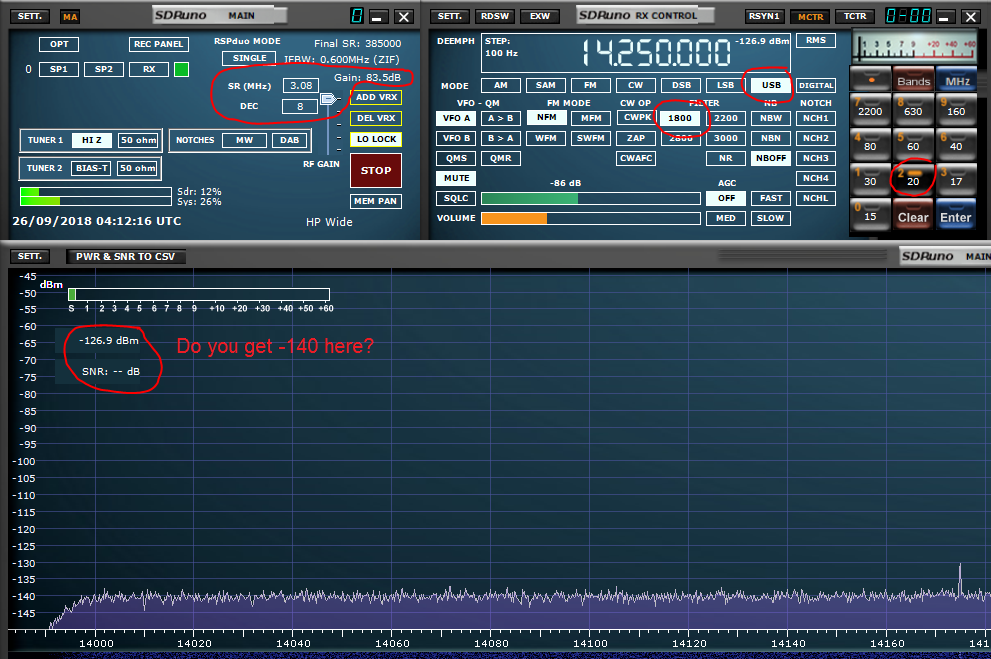Click the TCTR button

[x=854, y=16]
